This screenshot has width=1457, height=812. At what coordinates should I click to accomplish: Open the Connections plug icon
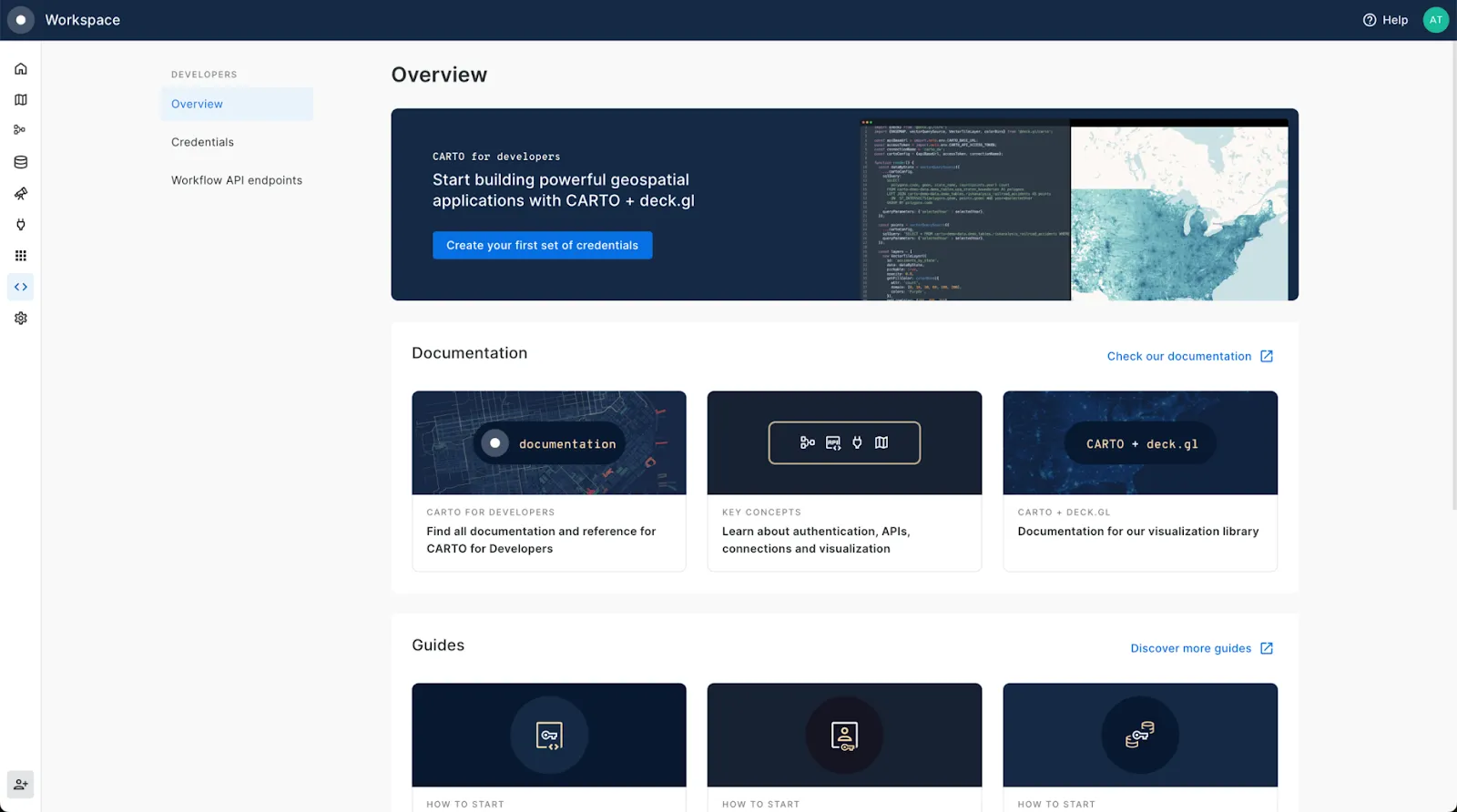pyautogui.click(x=20, y=225)
